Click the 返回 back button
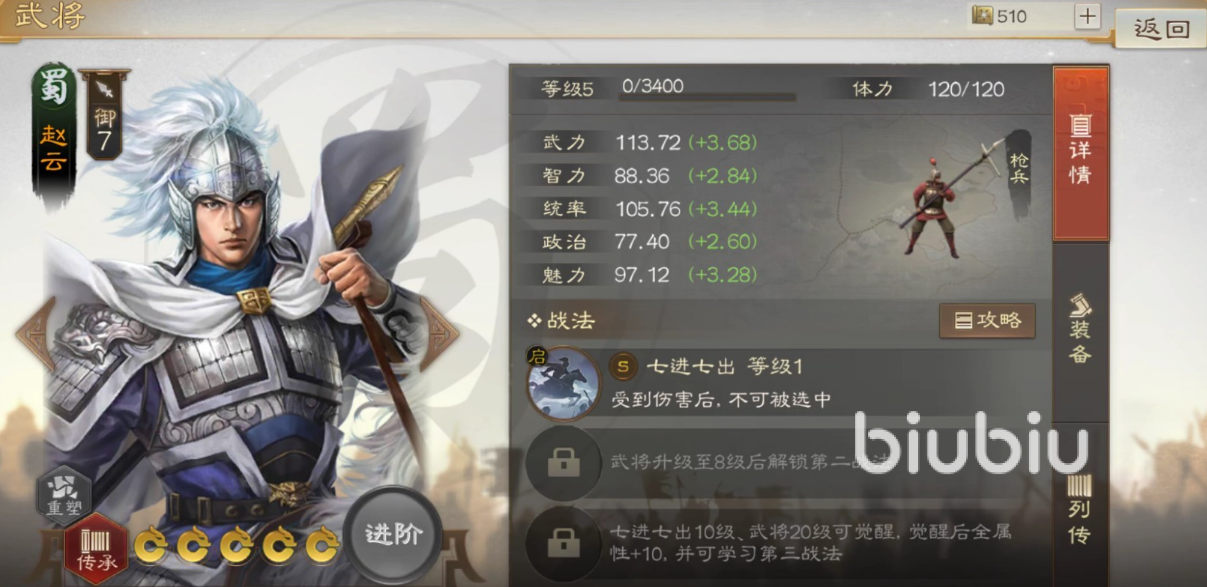 pyautogui.click(x=1161, y=29)
